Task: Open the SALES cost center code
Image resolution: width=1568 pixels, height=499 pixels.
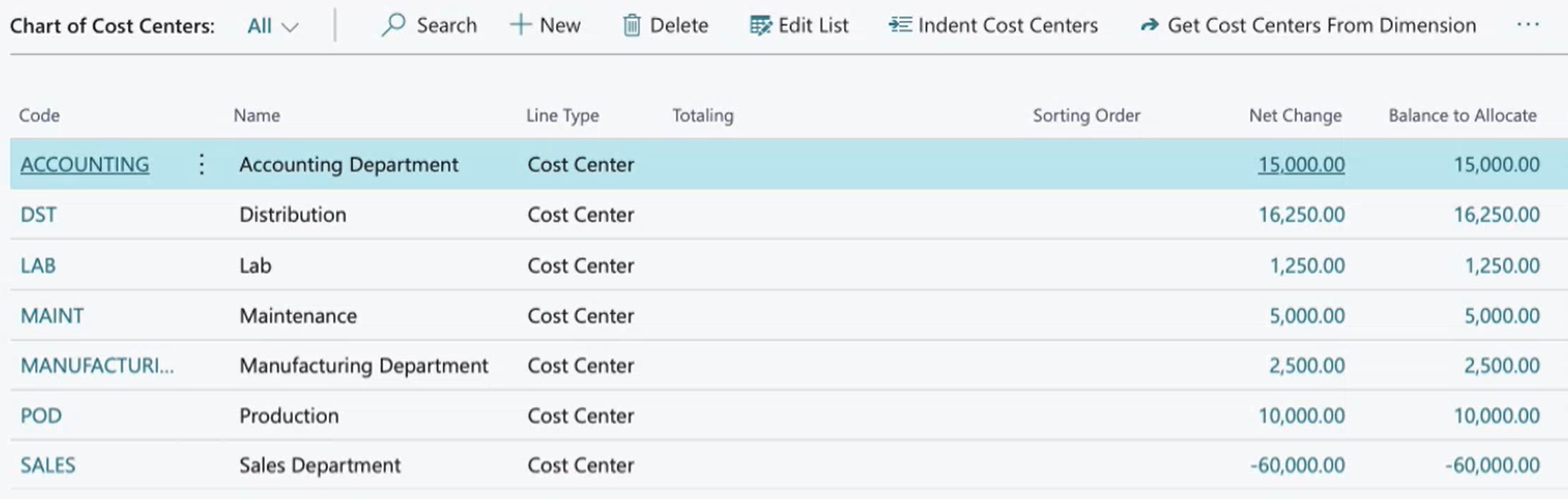Action: [48, 465]
